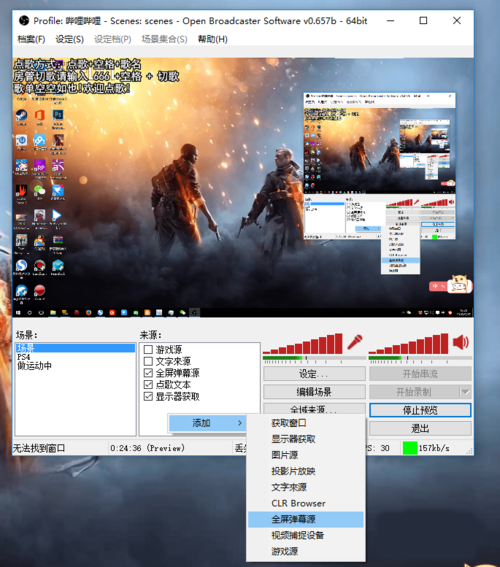This screenshot has height=567, width=500.
Task: Enable the 文字來源 source checkbox
Action: coord(148,361)
